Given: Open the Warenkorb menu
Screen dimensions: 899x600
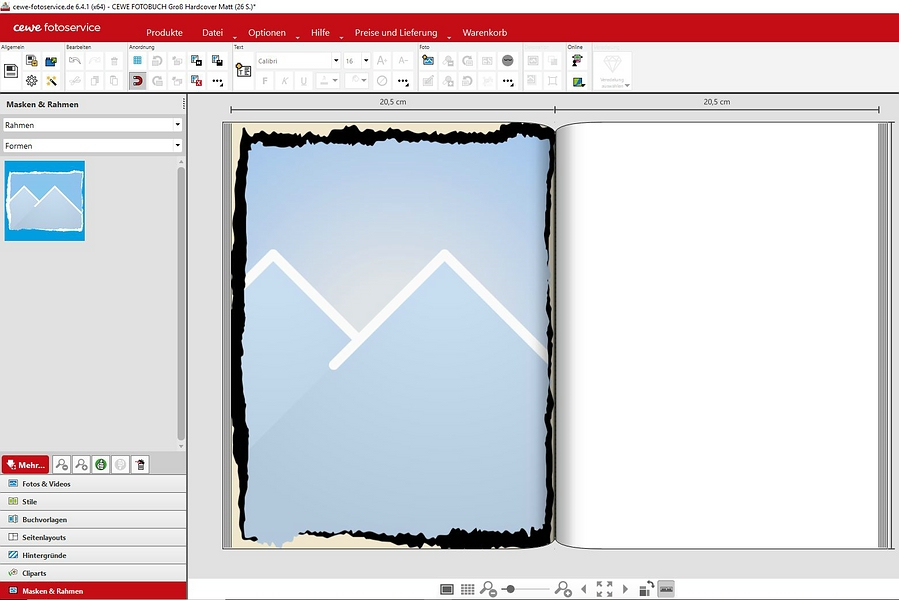Looking at the screenshot, I should coord(484,33).
